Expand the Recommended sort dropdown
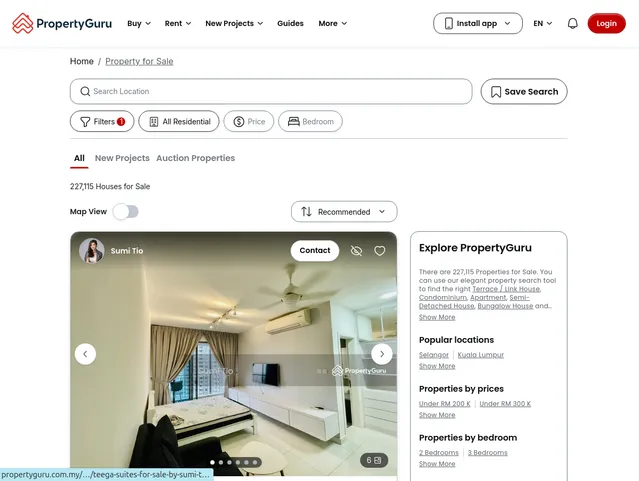The height and width of the screenshot is (481, 639). [x=344, y=212]
